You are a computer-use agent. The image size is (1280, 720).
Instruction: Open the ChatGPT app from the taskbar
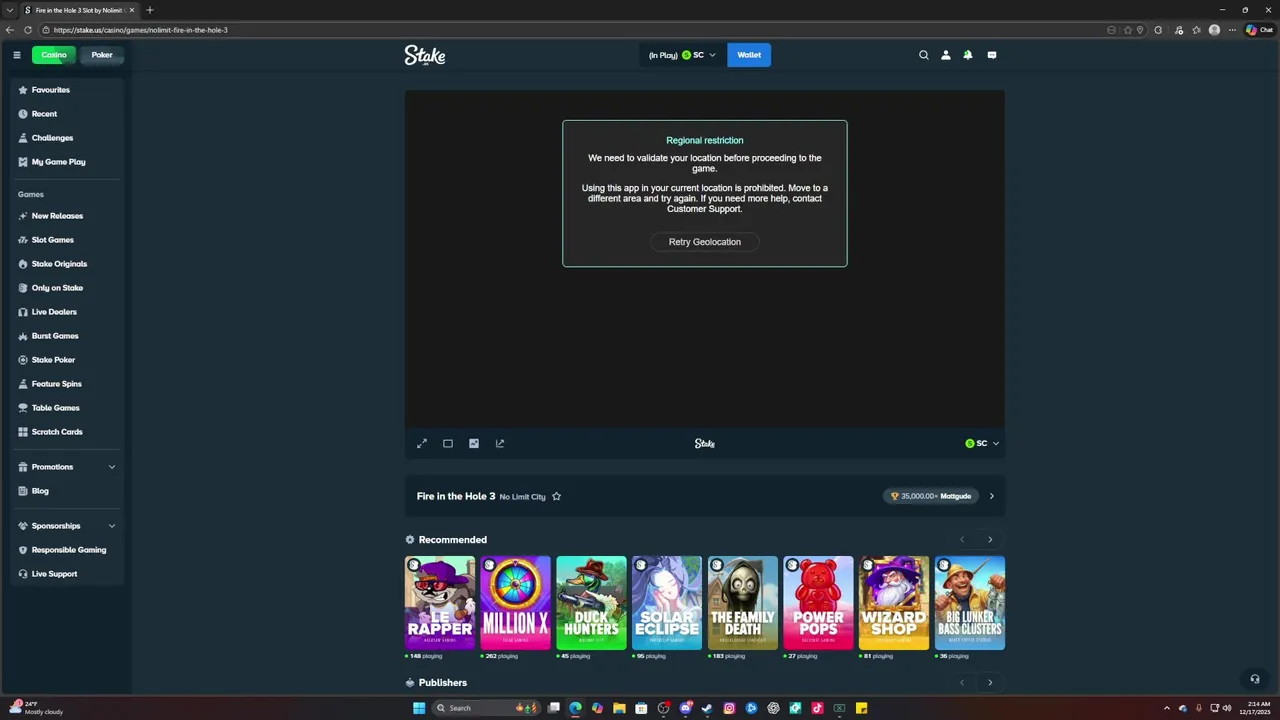coord(773,708)
